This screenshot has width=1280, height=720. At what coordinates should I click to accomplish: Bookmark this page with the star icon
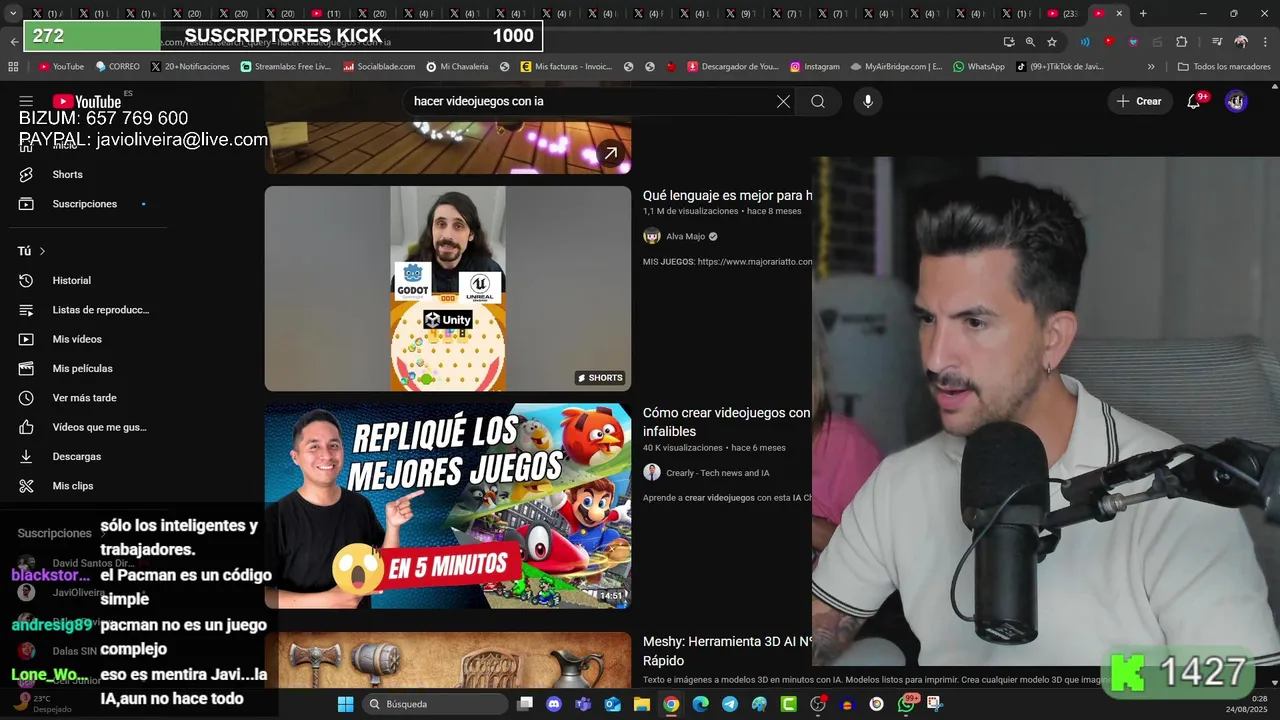pos(1052,42)
